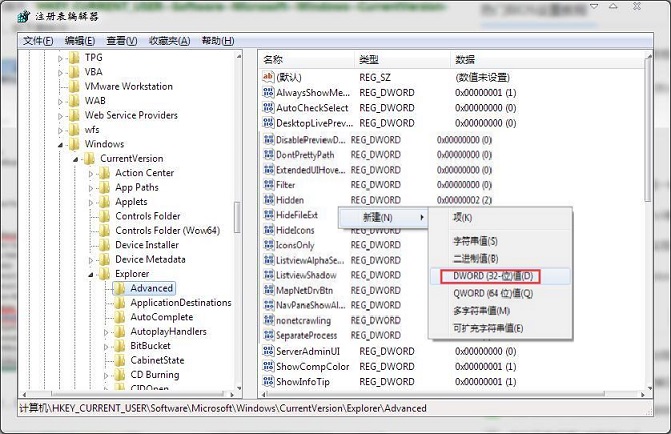
Task: Expand the wfs tree node
Action: pyautogui.click(x=60, y=131)
